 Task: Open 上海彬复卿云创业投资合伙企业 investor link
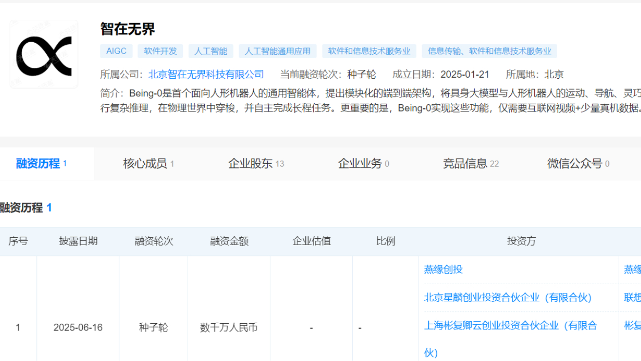point(511,339)
